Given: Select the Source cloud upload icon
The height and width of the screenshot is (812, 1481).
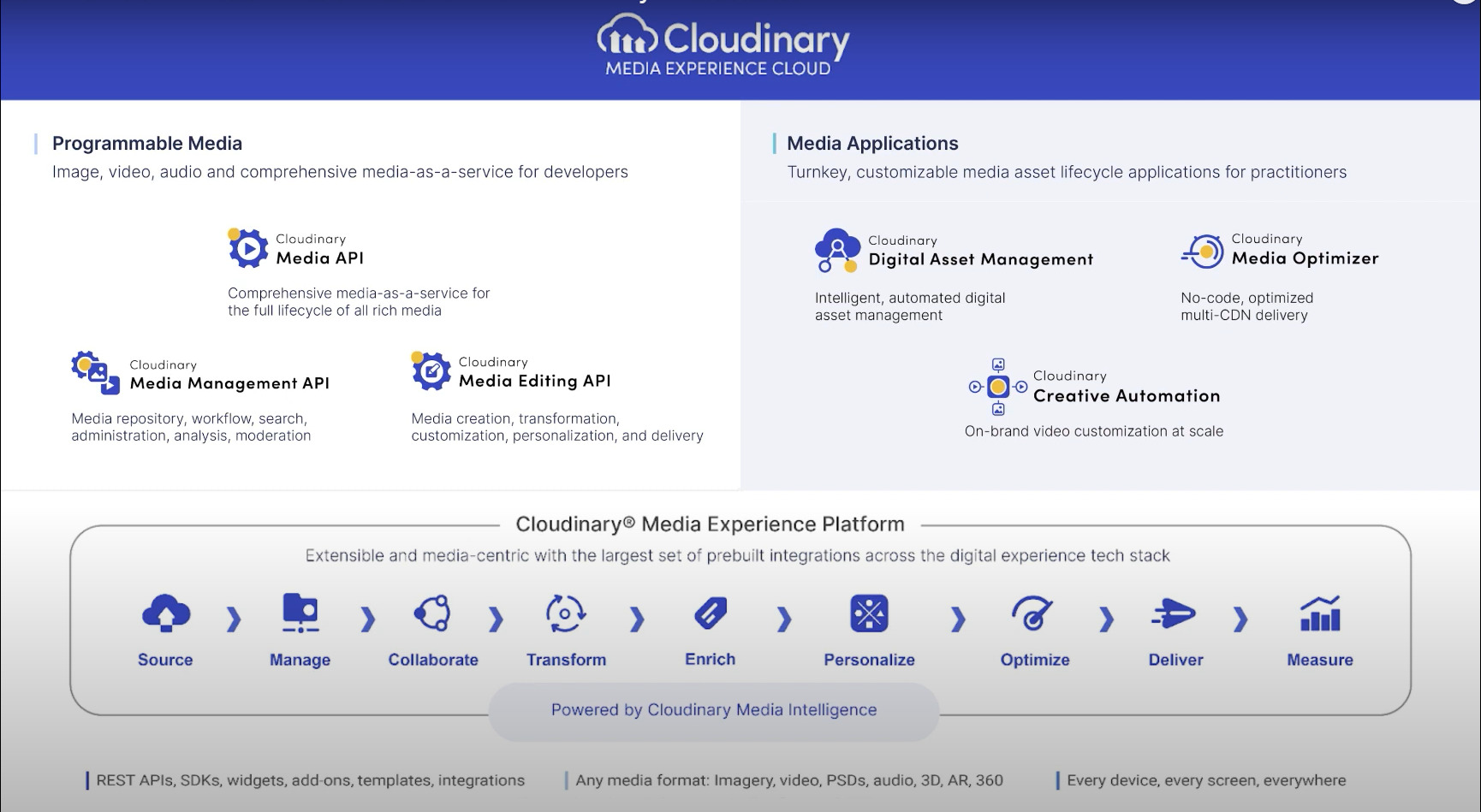Looking at the screenshot, I should pyautogui.click(x=165, y=613).
